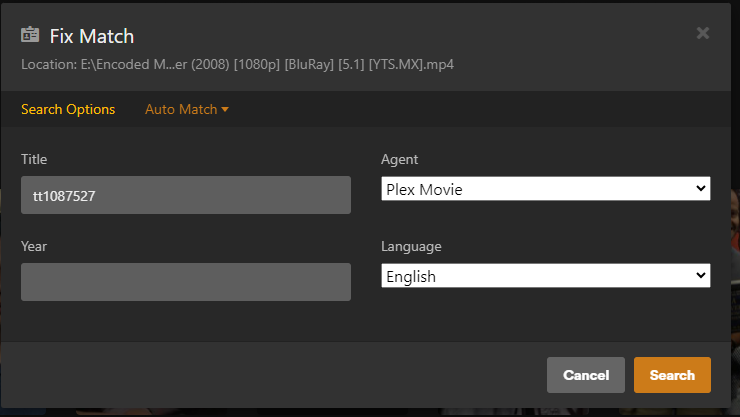Focus the Title field containing tt1087527
The height and width of the screenshot is (417, 740).
coord(185,195)
